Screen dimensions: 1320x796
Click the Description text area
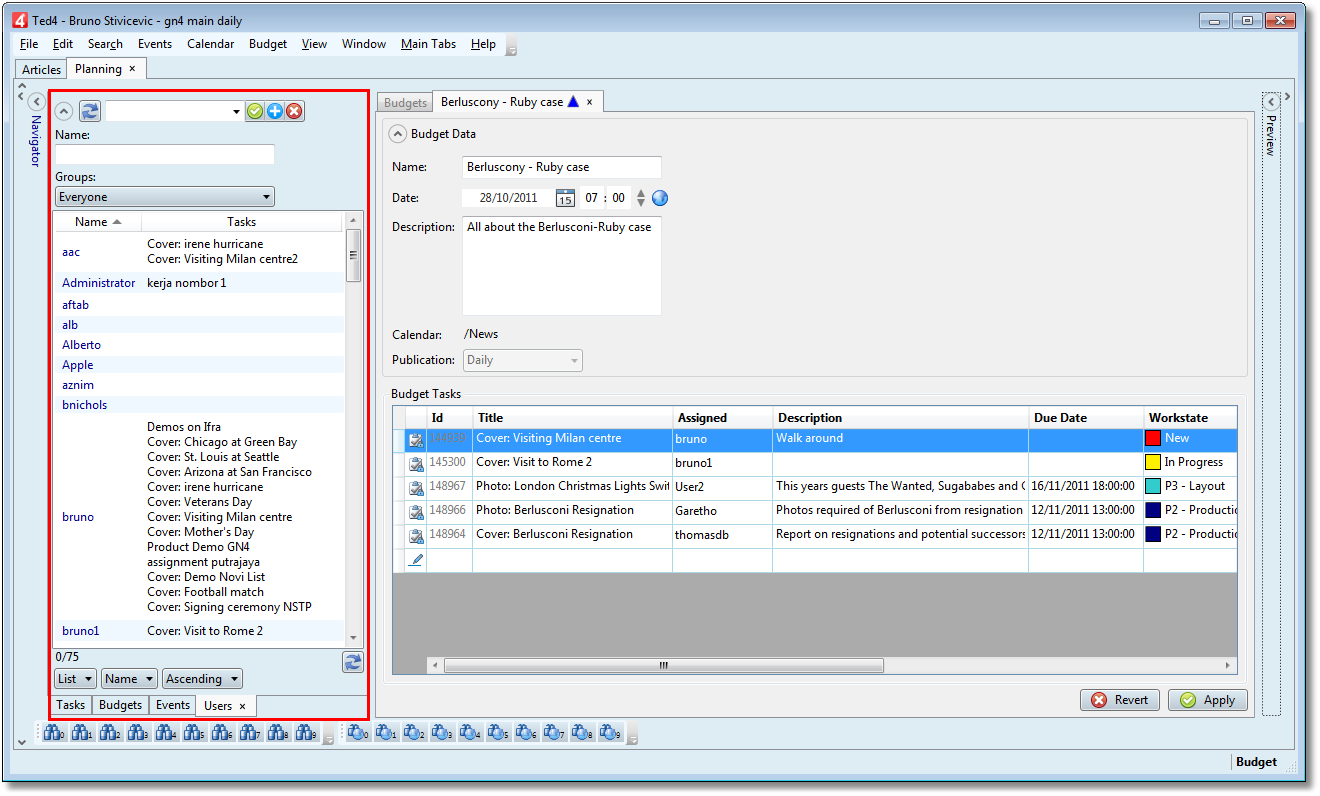coord(561,266)
